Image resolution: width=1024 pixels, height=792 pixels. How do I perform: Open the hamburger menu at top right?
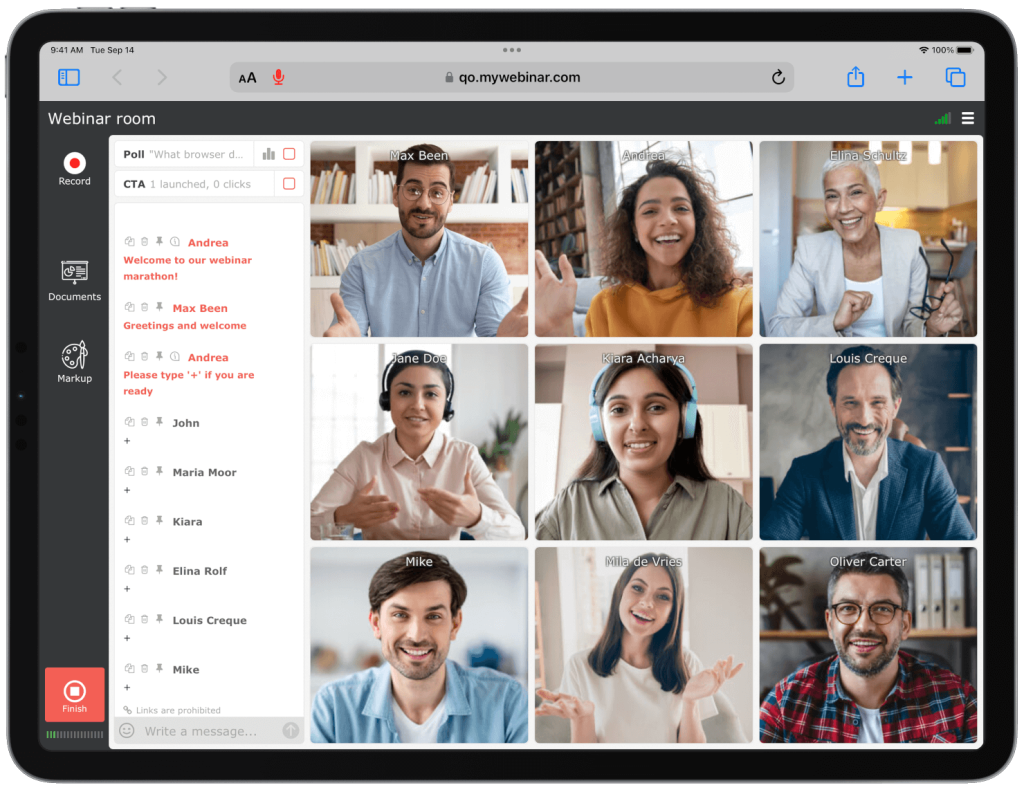[967, 117]
